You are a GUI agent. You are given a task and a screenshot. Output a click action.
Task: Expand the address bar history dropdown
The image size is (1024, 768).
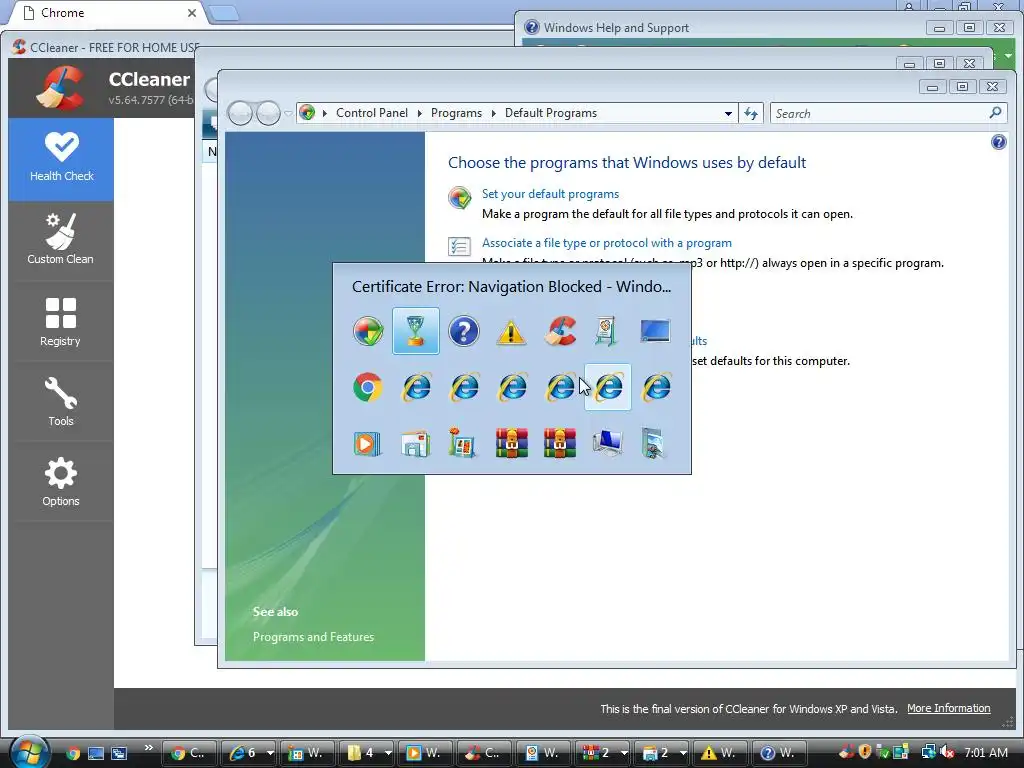(x=728, y=114)
